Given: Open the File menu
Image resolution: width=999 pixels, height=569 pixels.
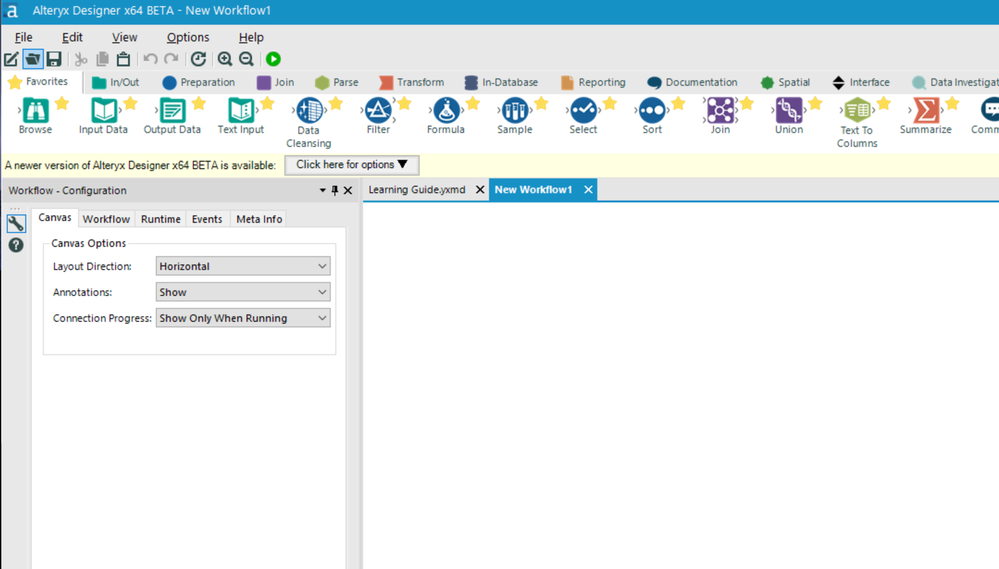Looking at the screenshot, I should (x=24, y=38).
